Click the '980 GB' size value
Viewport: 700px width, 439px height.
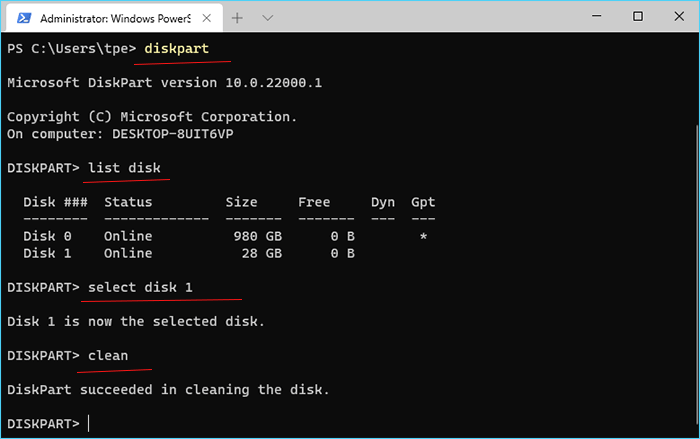[258, 236]
